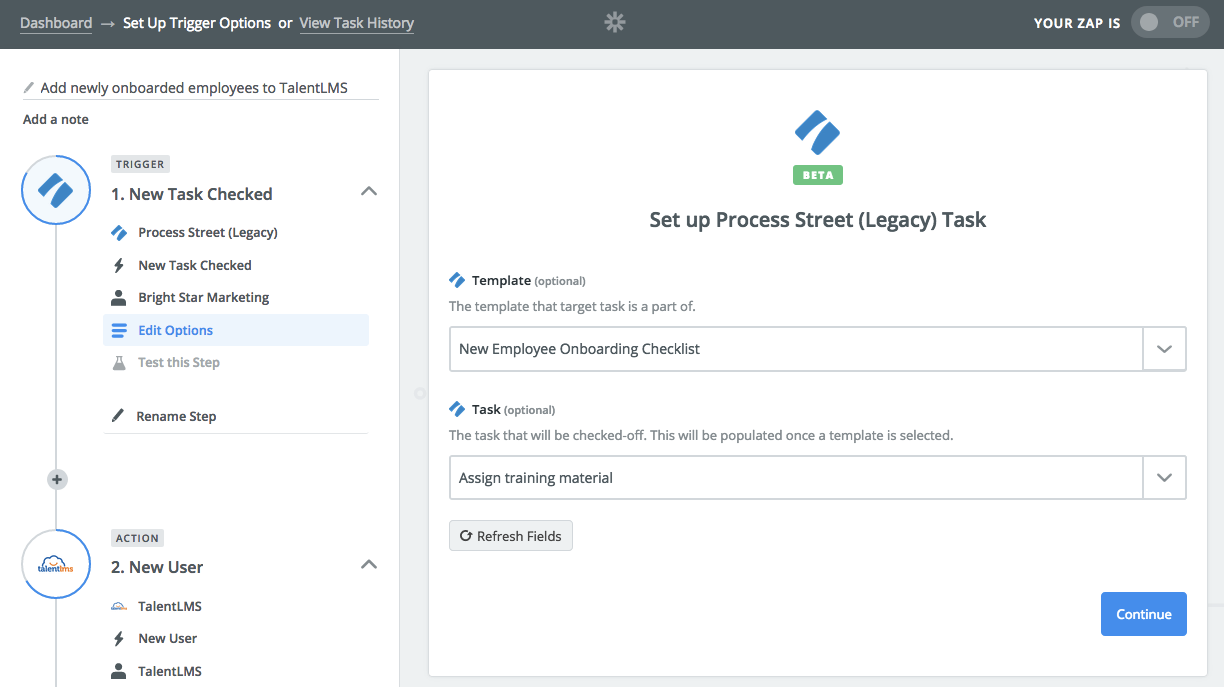Click pencil icon beside Rename Step
This screenshot has height=687, width=1224.
click(x=118, y=416)
